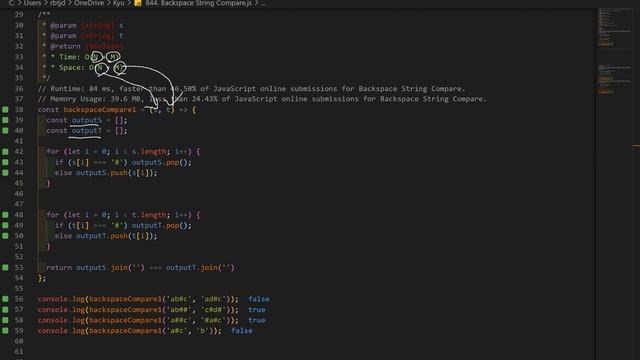Click the green gutter marker on line 59
This screenshot has width=640, height=360.
pyautogui.click(x=5, y=331)
